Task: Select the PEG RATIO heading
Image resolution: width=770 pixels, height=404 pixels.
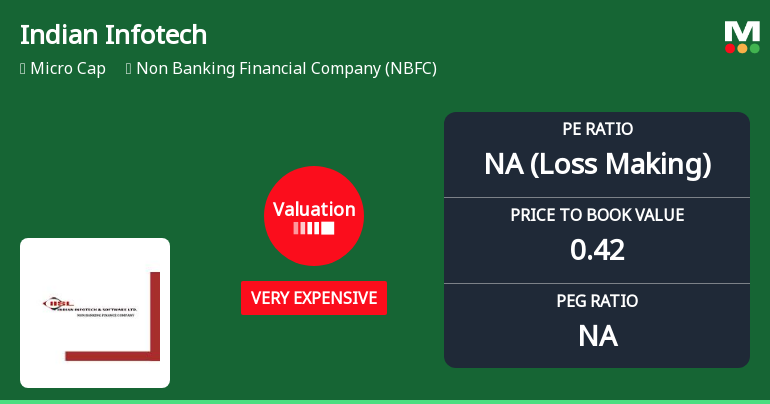Action: click(x=597, y=301)
